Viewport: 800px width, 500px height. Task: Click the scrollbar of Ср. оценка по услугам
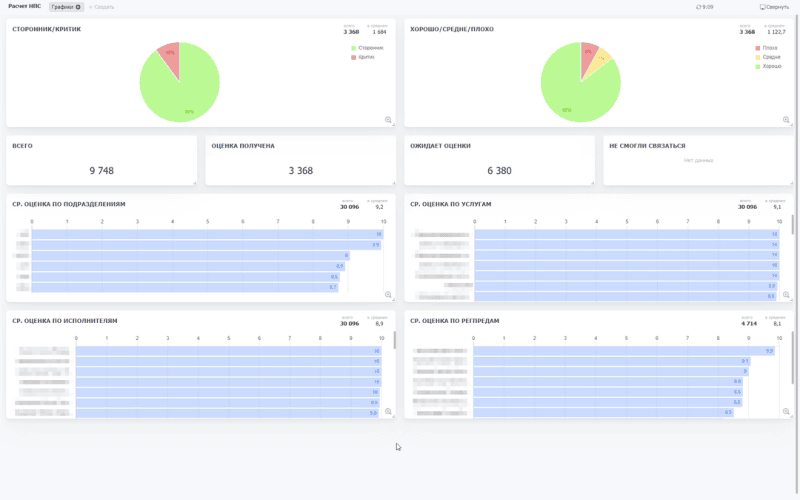pos(793,225)
